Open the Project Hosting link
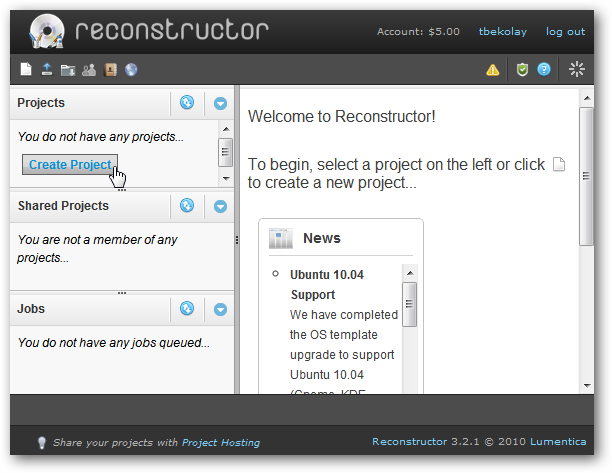The height and width of the screenshot is (473, 612). click(221, 443)
